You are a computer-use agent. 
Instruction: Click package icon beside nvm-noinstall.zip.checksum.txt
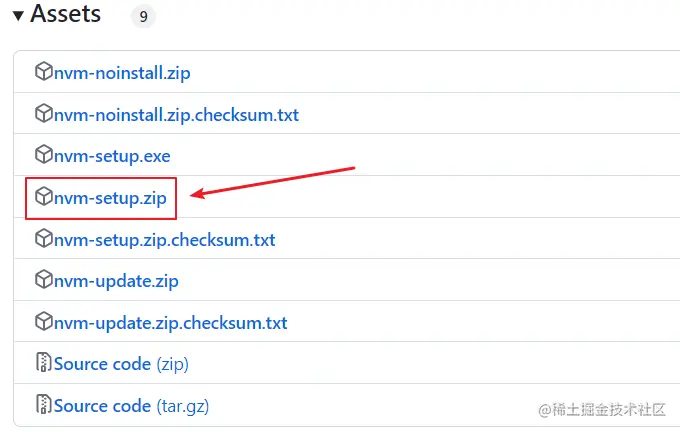click(x=44, y=113)
